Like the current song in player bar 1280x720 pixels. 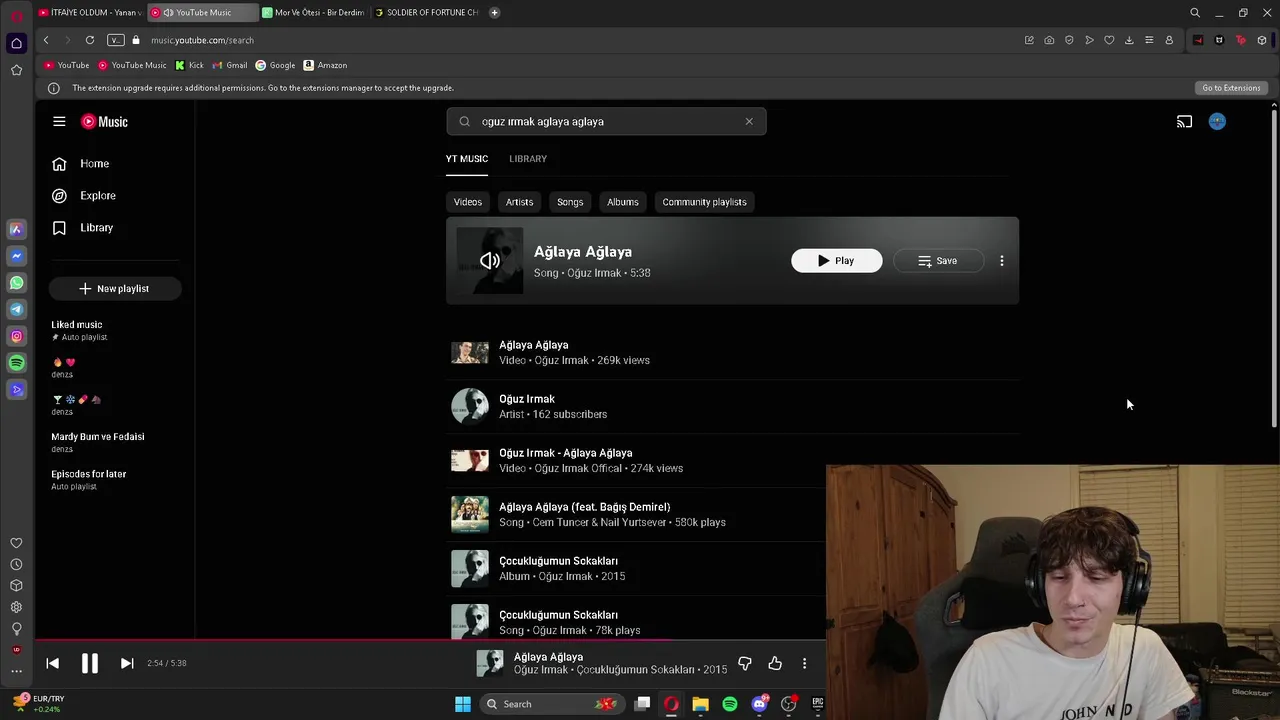pos(775,663)
